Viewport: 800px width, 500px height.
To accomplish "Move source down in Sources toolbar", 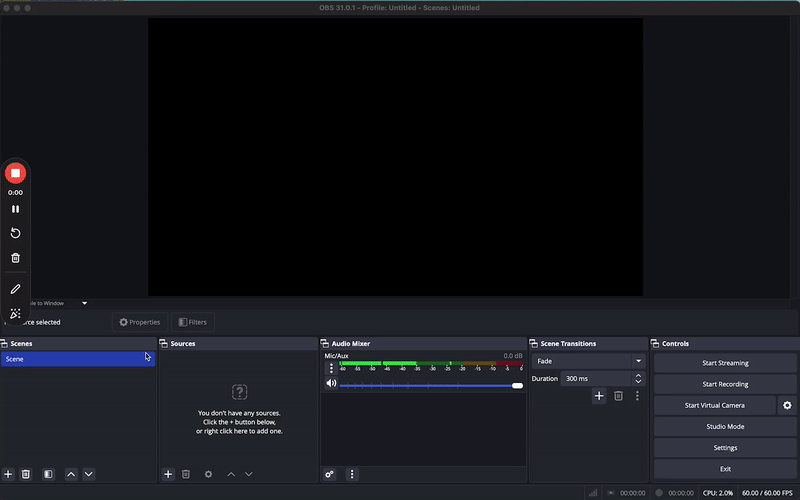I will [x=248, y=474].
